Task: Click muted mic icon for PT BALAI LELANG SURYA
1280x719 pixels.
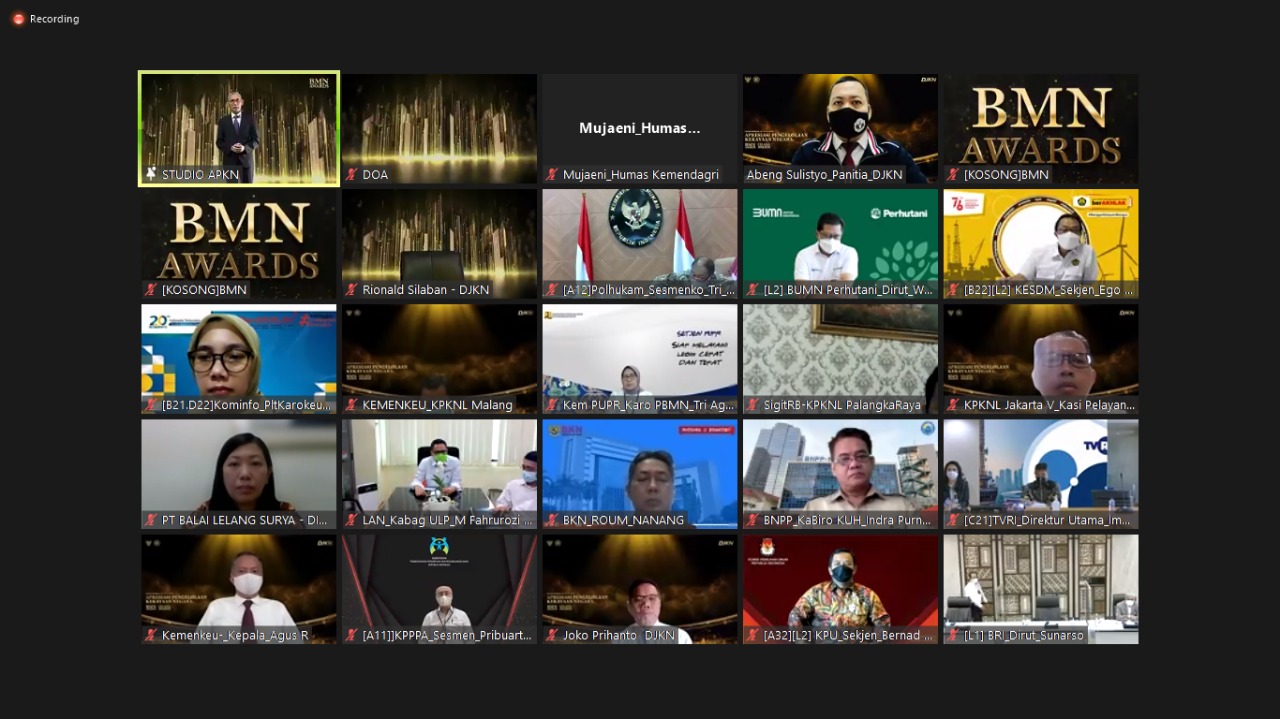Action: [x=151, y=520]
